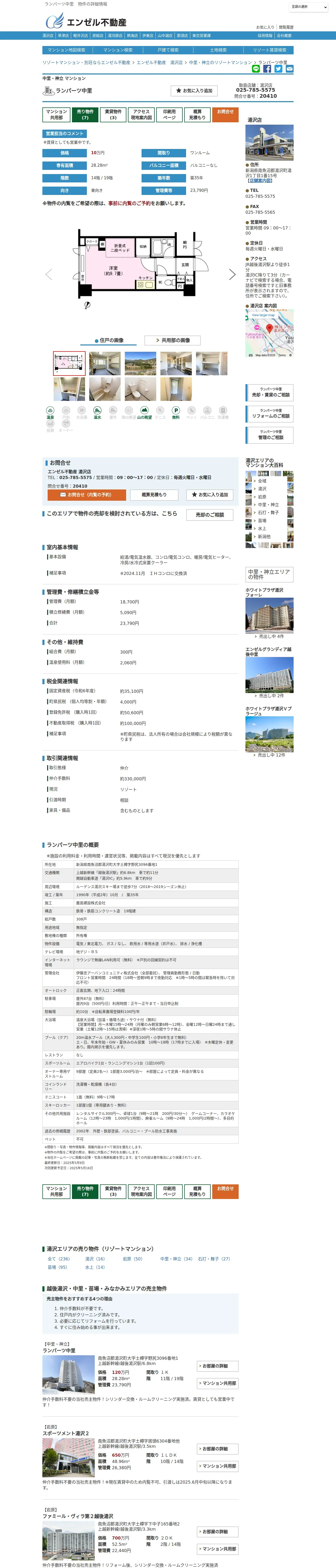
Task: Show next floor plan image arrow
Action: click(x=232, y=274)
